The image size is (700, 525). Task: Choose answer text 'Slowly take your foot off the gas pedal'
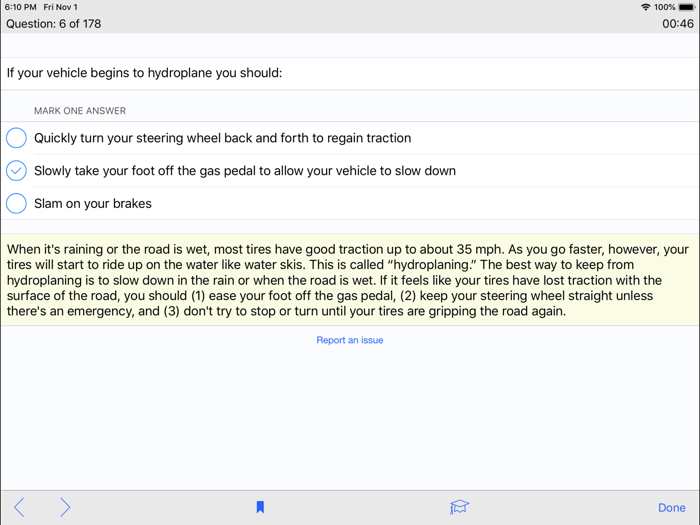pos(245,171)
